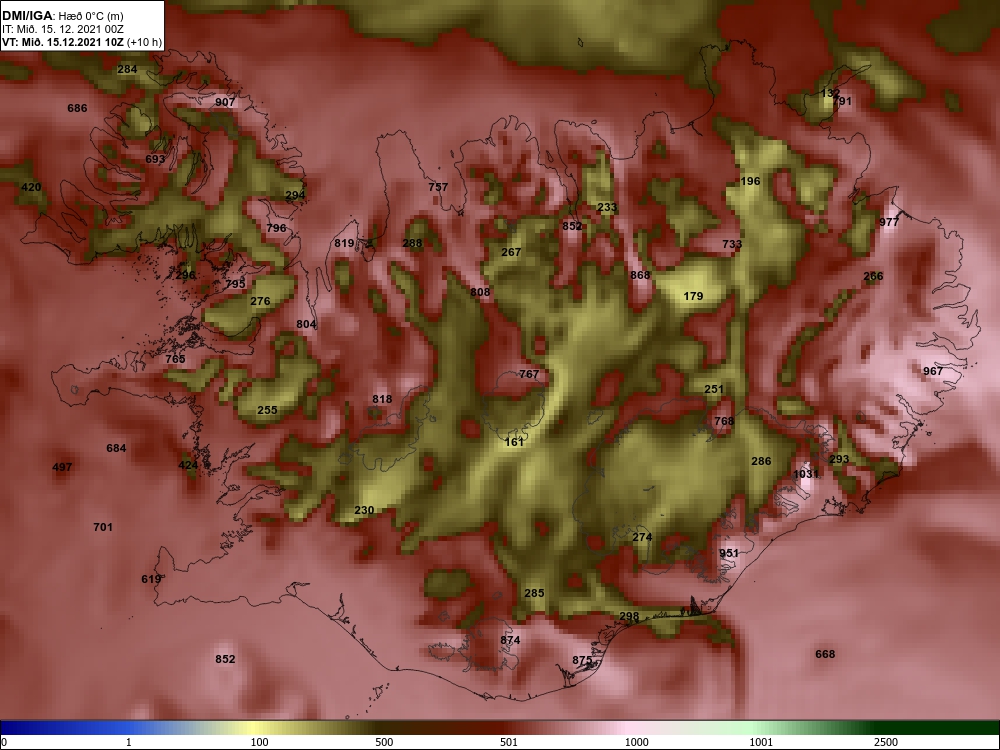Pick the map label 296

click(x=186, y=276)
